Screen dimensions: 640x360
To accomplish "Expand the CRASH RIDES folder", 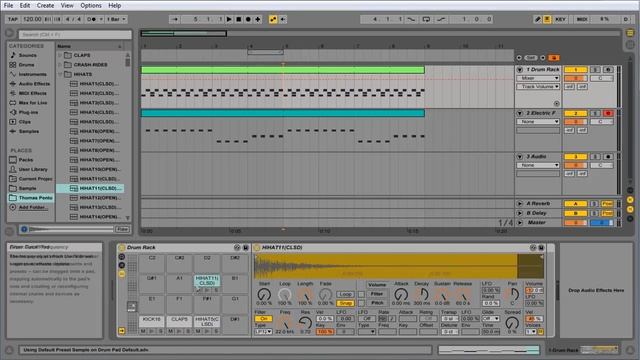I will (60, 64).
